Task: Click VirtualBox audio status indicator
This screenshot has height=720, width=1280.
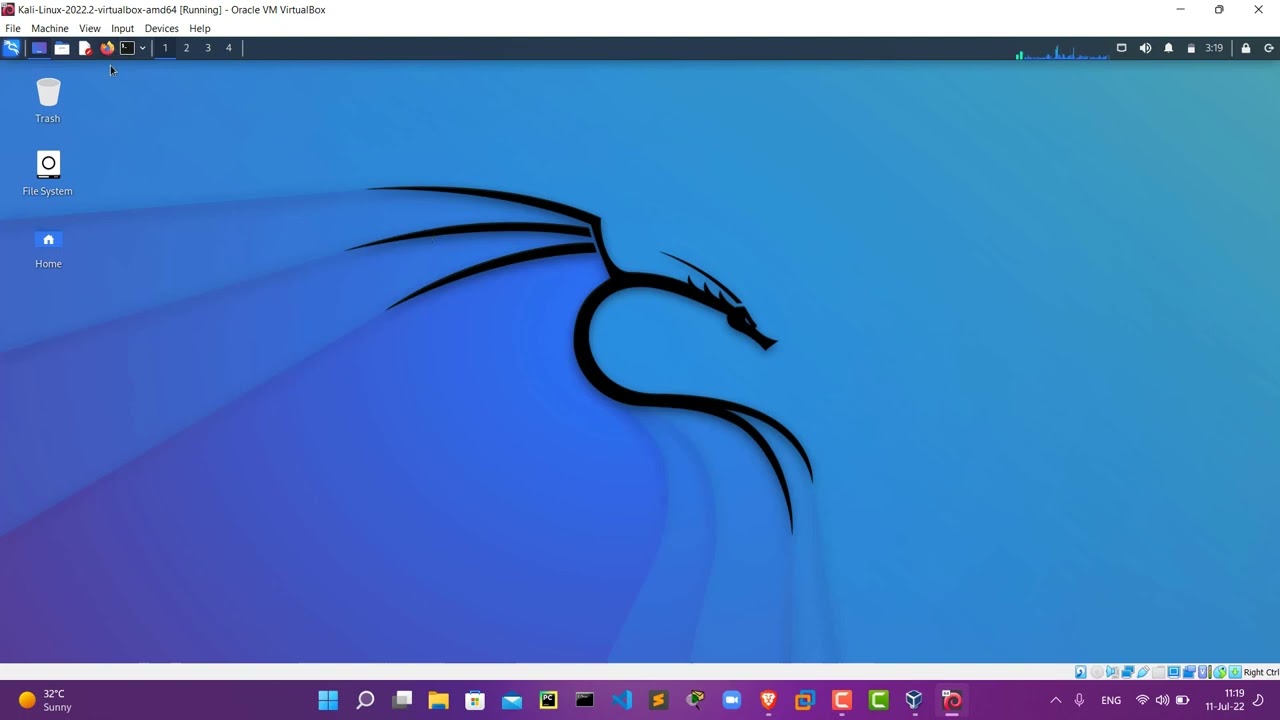Action: [x=1112, y=672]
